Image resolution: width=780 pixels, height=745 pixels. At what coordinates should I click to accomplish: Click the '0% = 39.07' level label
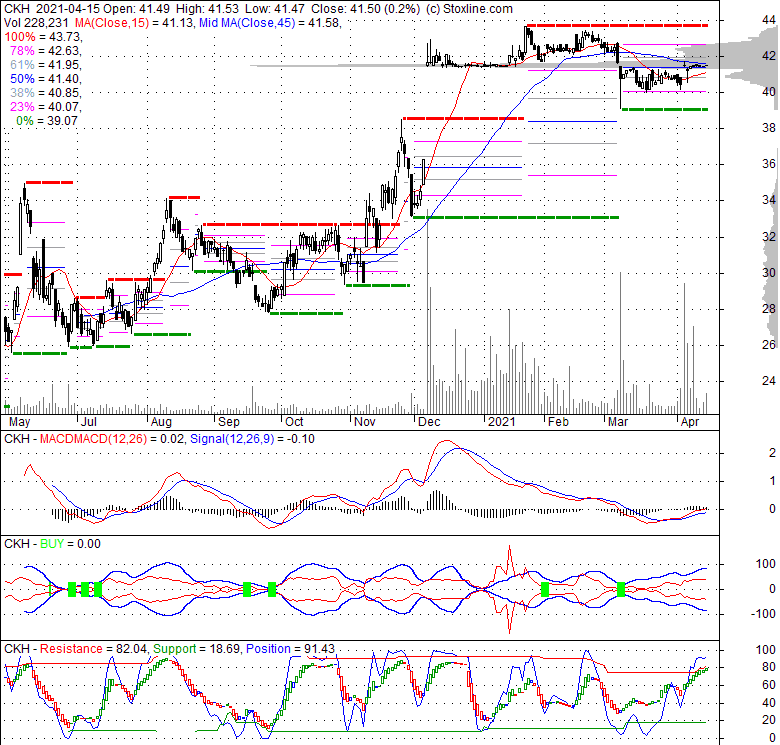[47, 120]
